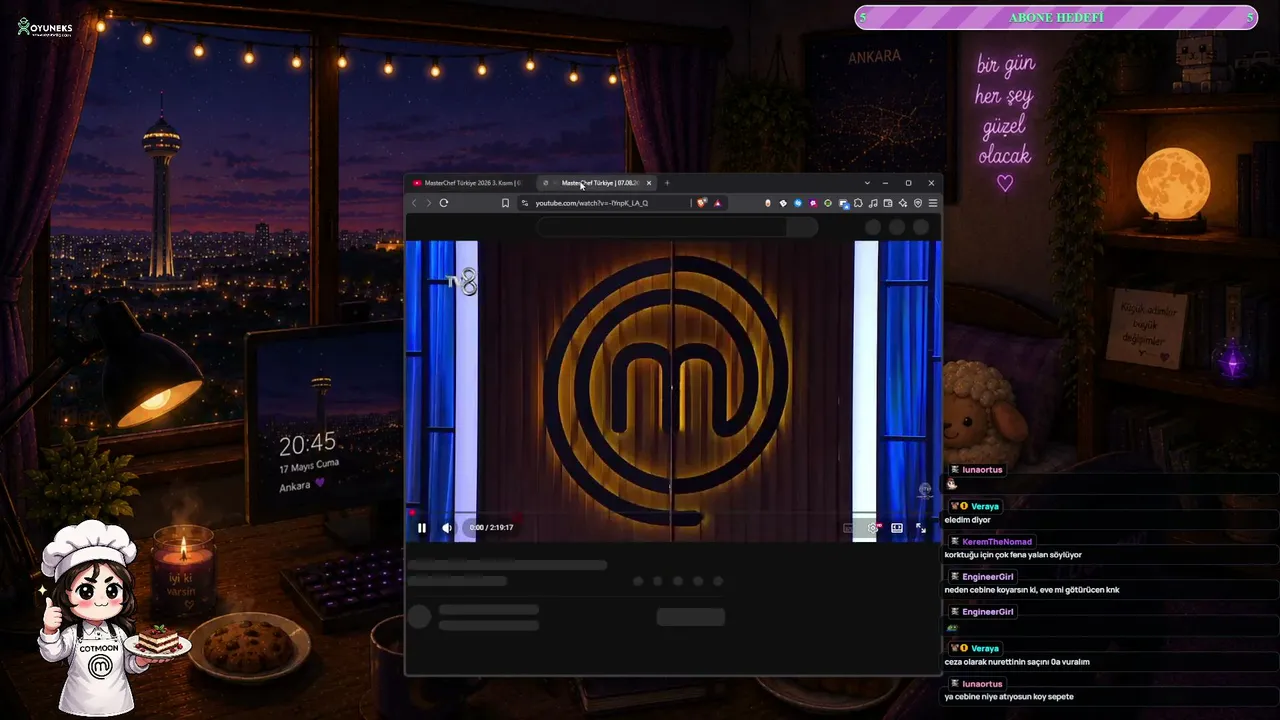Click KeremTheNomad's username in chat
Viewport: 1280px width, 720px height.
(997, 542)
